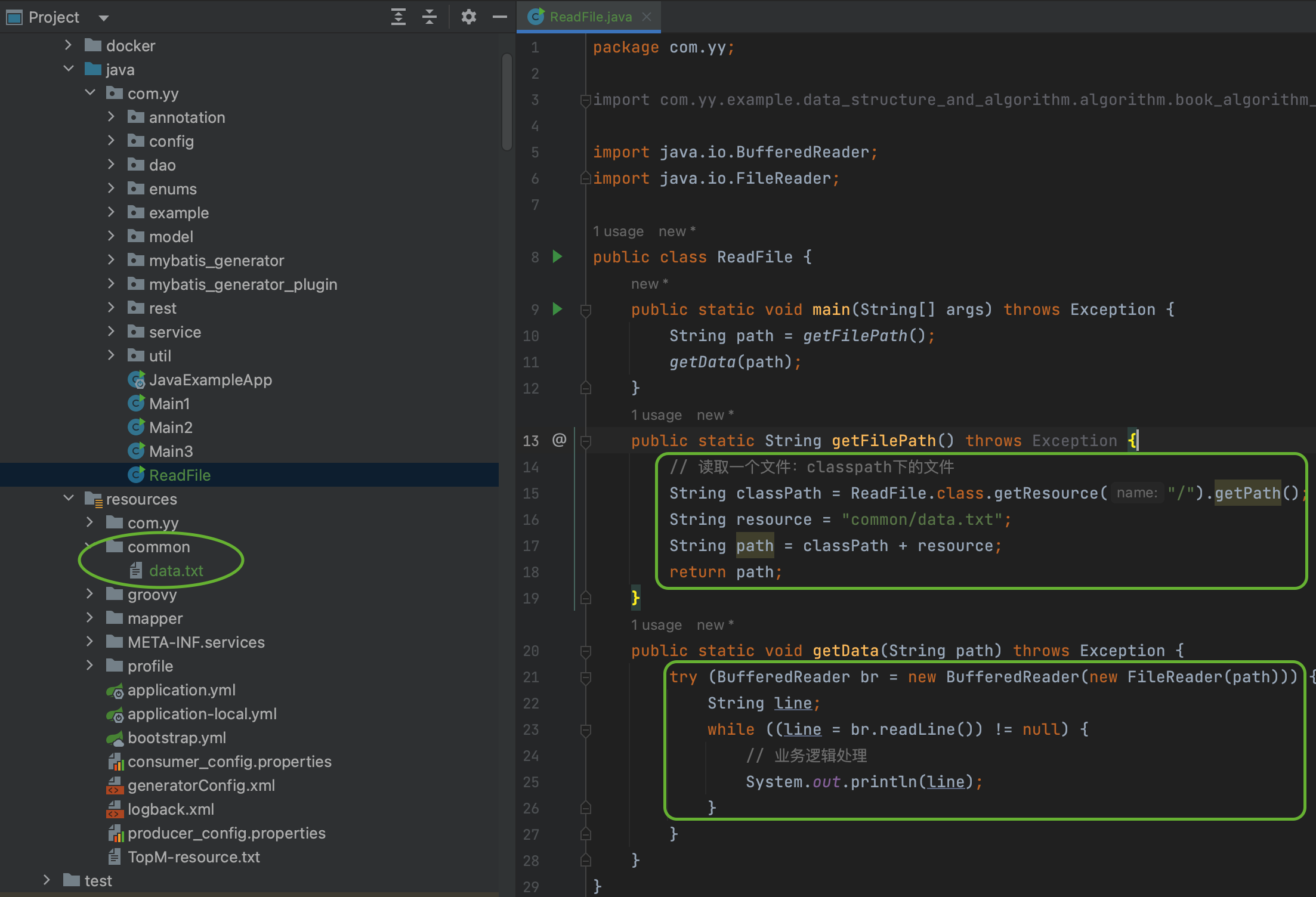Open Project panel settings gear

(x=468, y=17)
